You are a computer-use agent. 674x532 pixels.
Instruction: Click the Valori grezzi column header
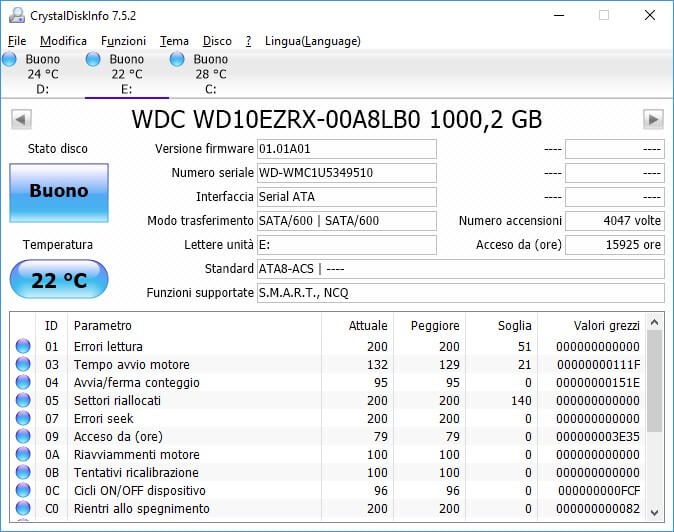coord(591,326)
